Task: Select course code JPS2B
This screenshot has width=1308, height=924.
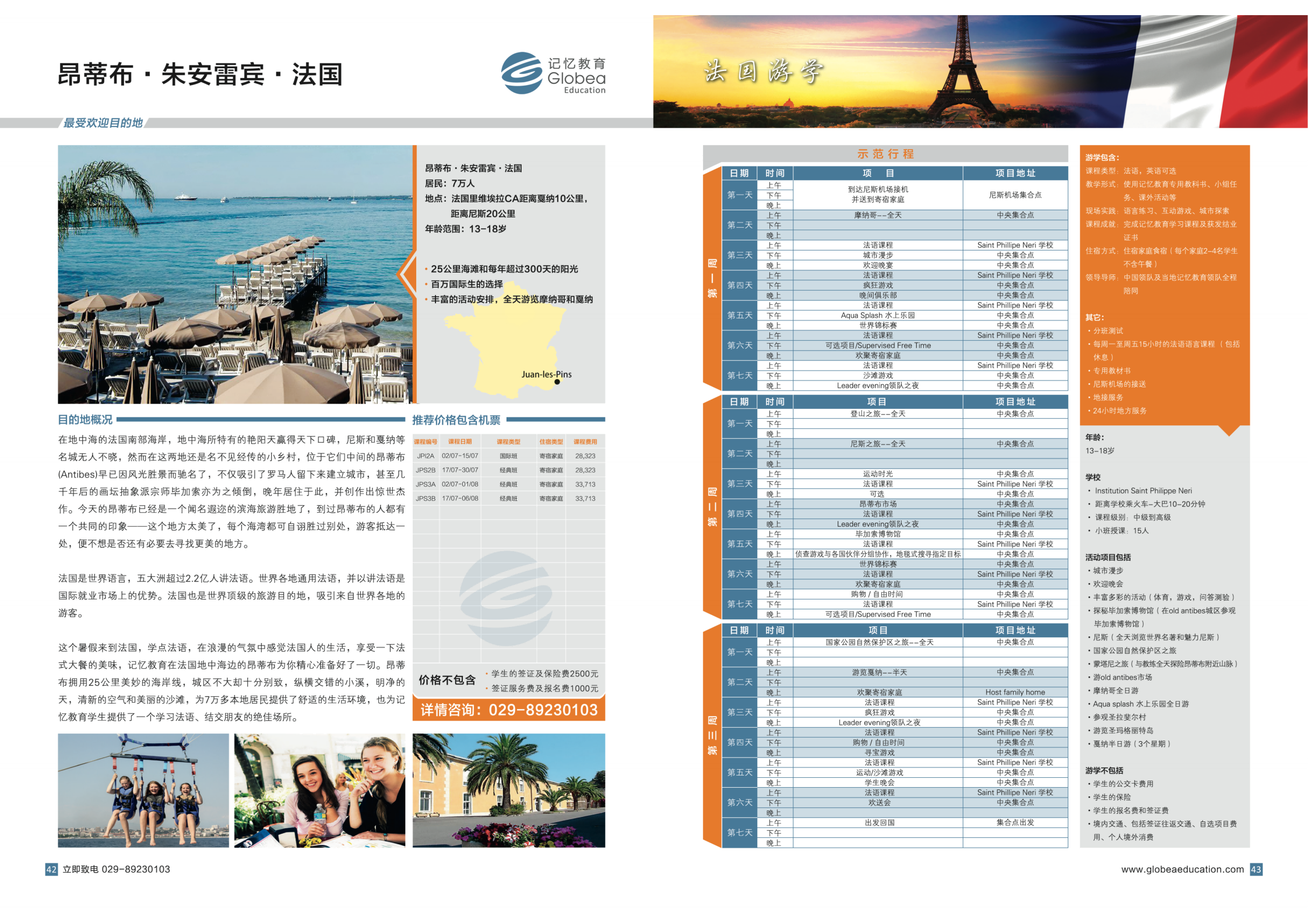Action: (x=426, y=470)
